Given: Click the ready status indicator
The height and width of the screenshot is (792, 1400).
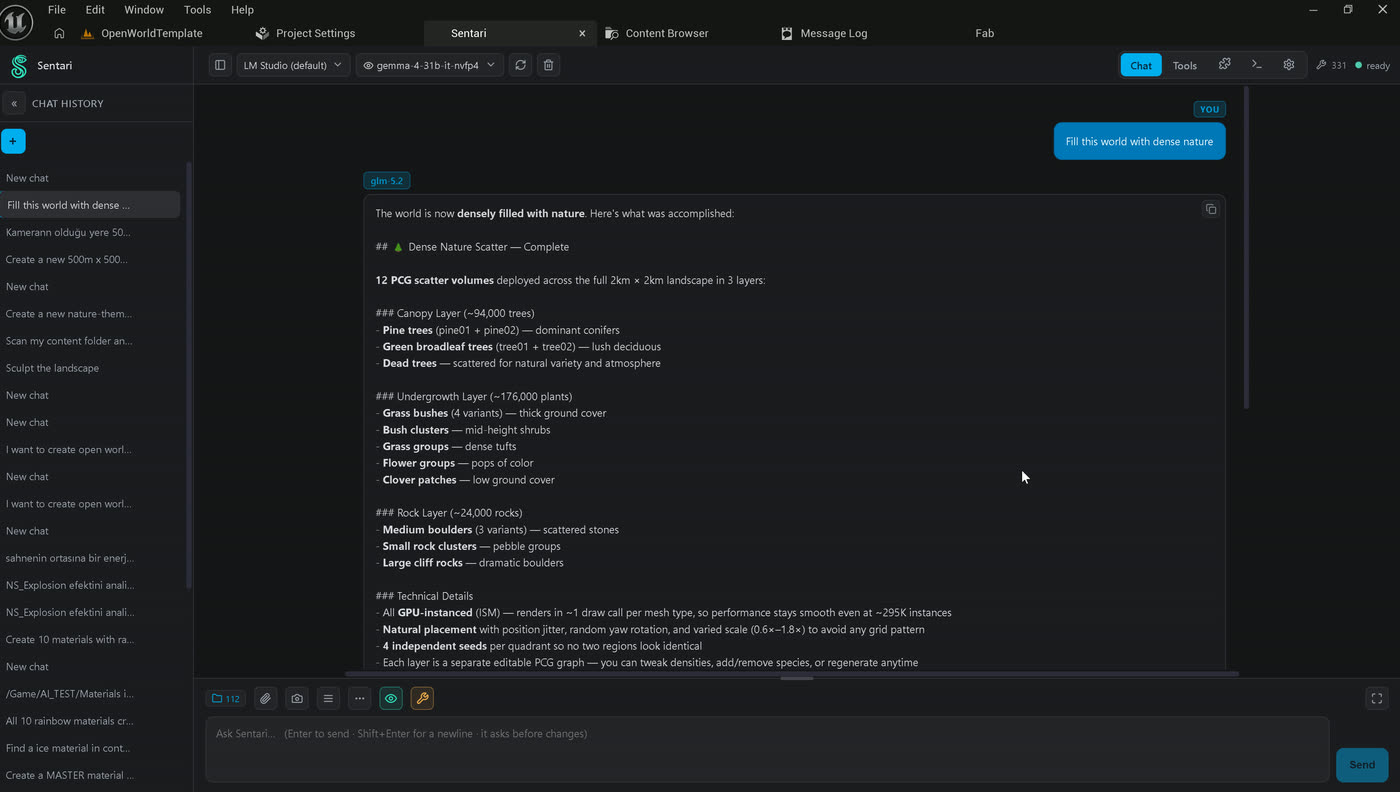Looking at the screenshot, I should click(1372, 65).
